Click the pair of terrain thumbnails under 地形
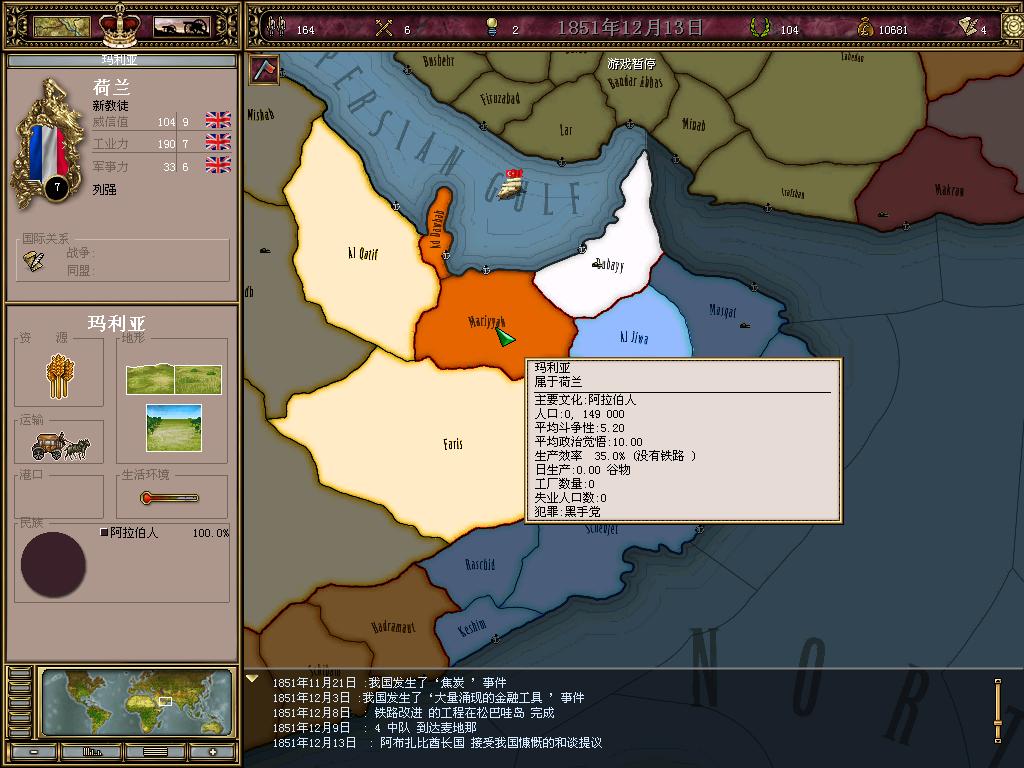1024x768 pixels. [174, 379]
